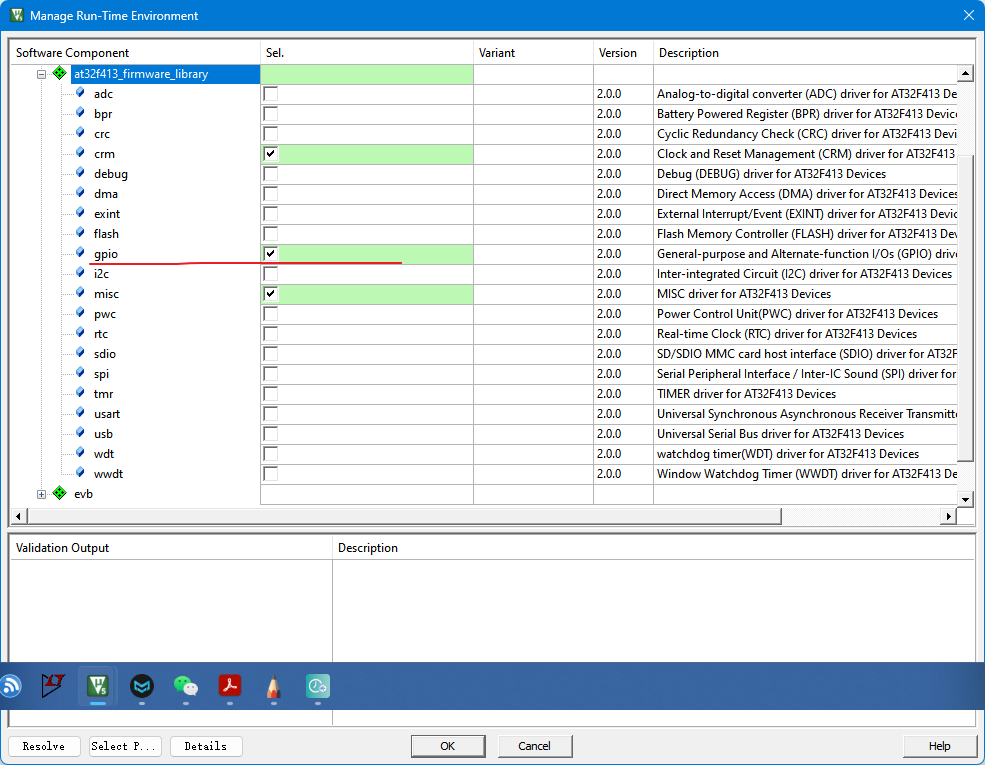Open the Details button

point(206,746)
